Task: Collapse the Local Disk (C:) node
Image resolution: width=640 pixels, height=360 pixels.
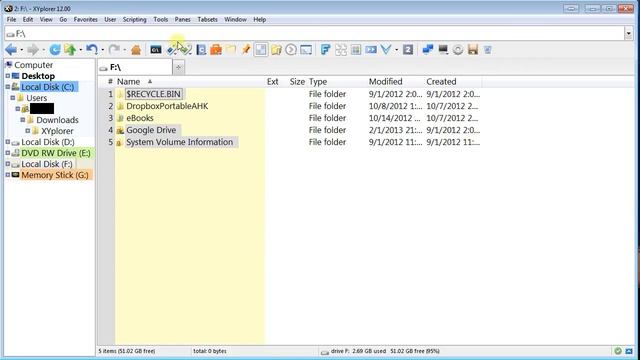Action: click(8, 87)
